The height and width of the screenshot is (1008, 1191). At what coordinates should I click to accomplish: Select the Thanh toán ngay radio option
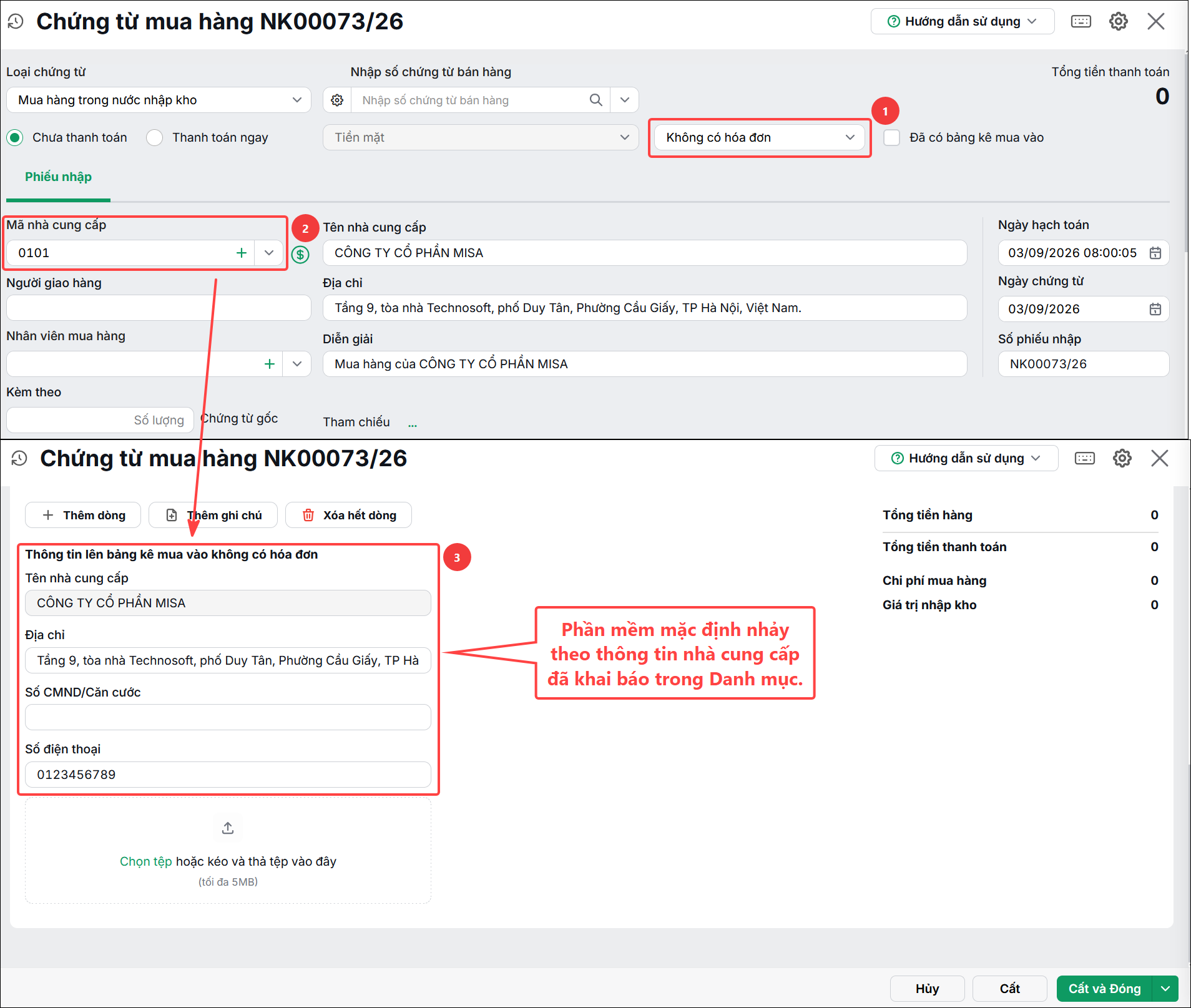154,137
